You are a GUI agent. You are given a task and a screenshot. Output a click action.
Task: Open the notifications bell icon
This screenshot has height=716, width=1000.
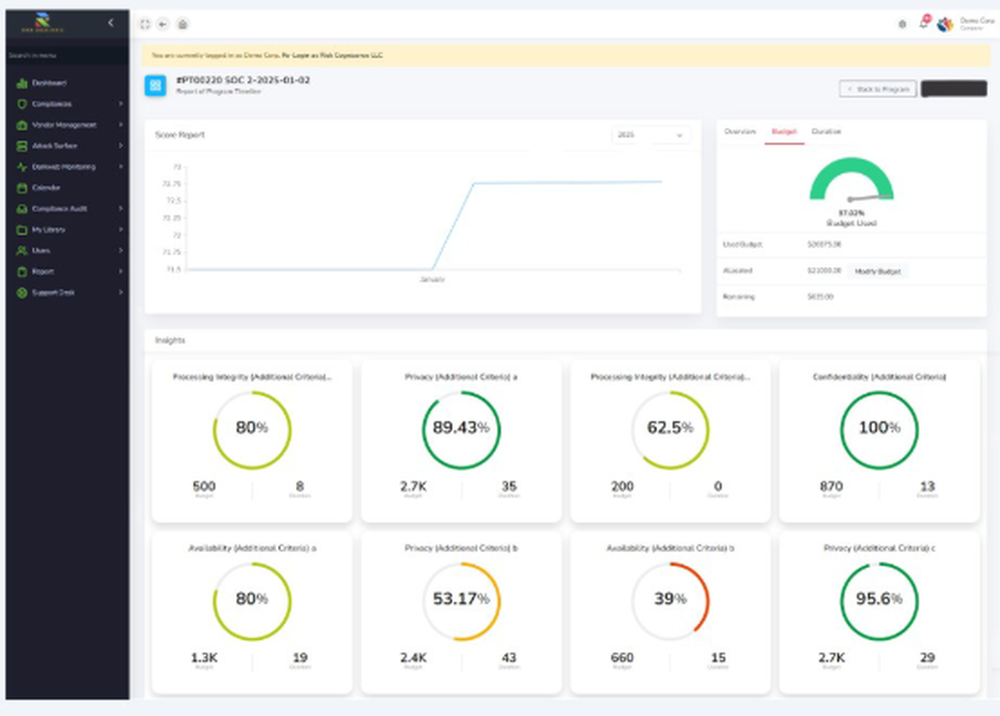(923, 23)
